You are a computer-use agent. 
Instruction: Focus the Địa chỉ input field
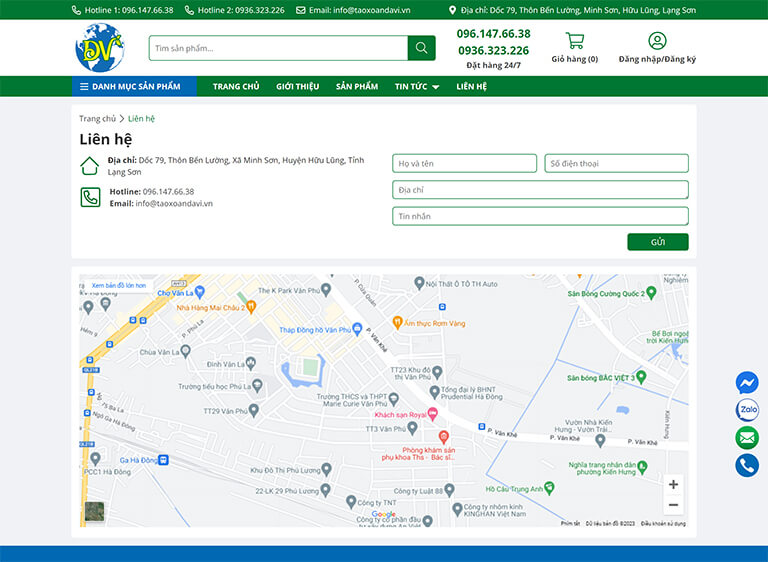click(x=540, y=190)
